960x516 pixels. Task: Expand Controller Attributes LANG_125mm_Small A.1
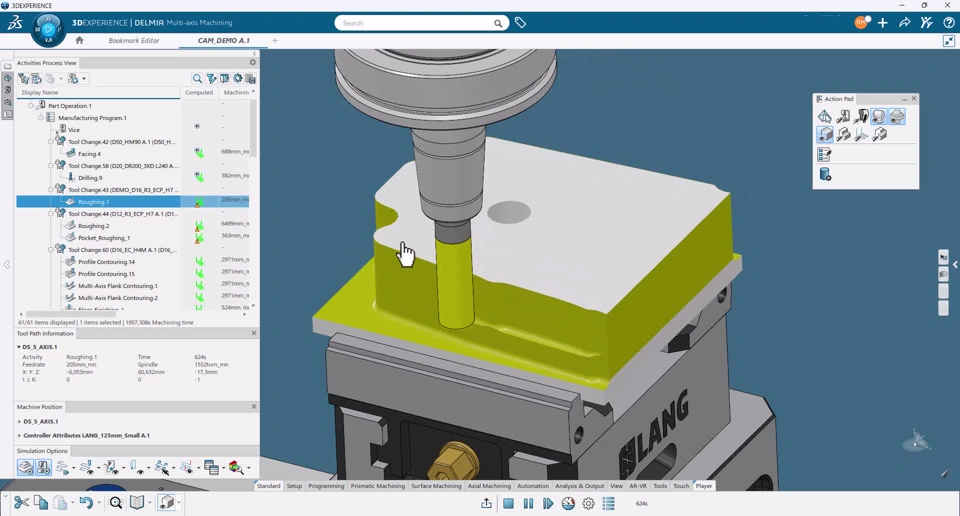19,435
